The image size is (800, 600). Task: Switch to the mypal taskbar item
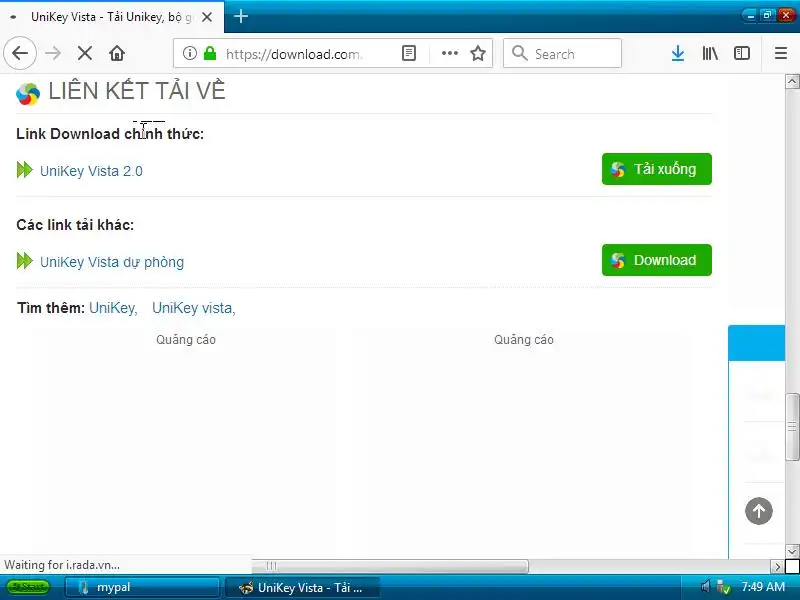[142, 587]
